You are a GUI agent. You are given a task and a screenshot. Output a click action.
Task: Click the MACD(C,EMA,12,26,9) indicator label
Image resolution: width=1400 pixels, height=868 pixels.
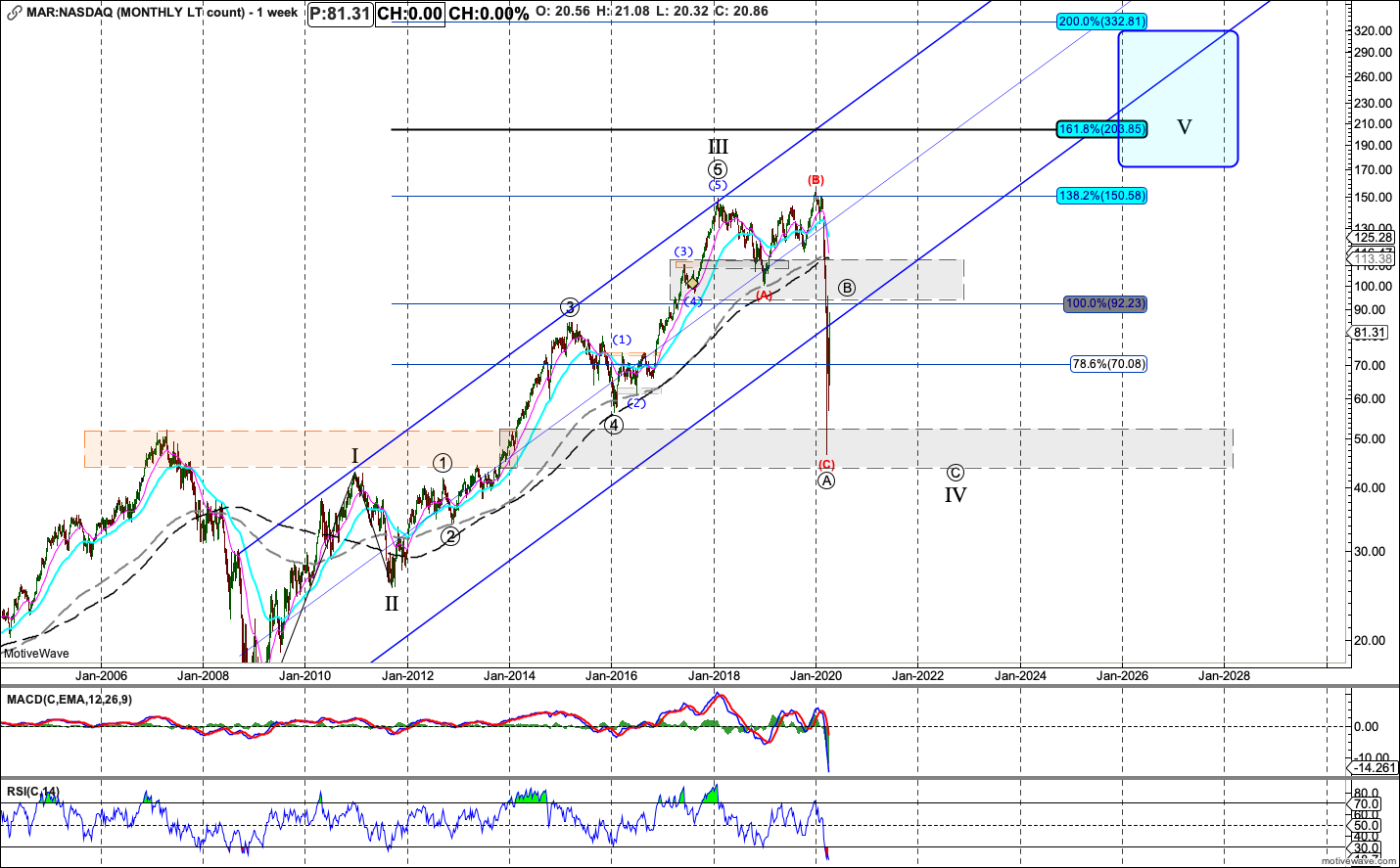click(x=70, y=700)
